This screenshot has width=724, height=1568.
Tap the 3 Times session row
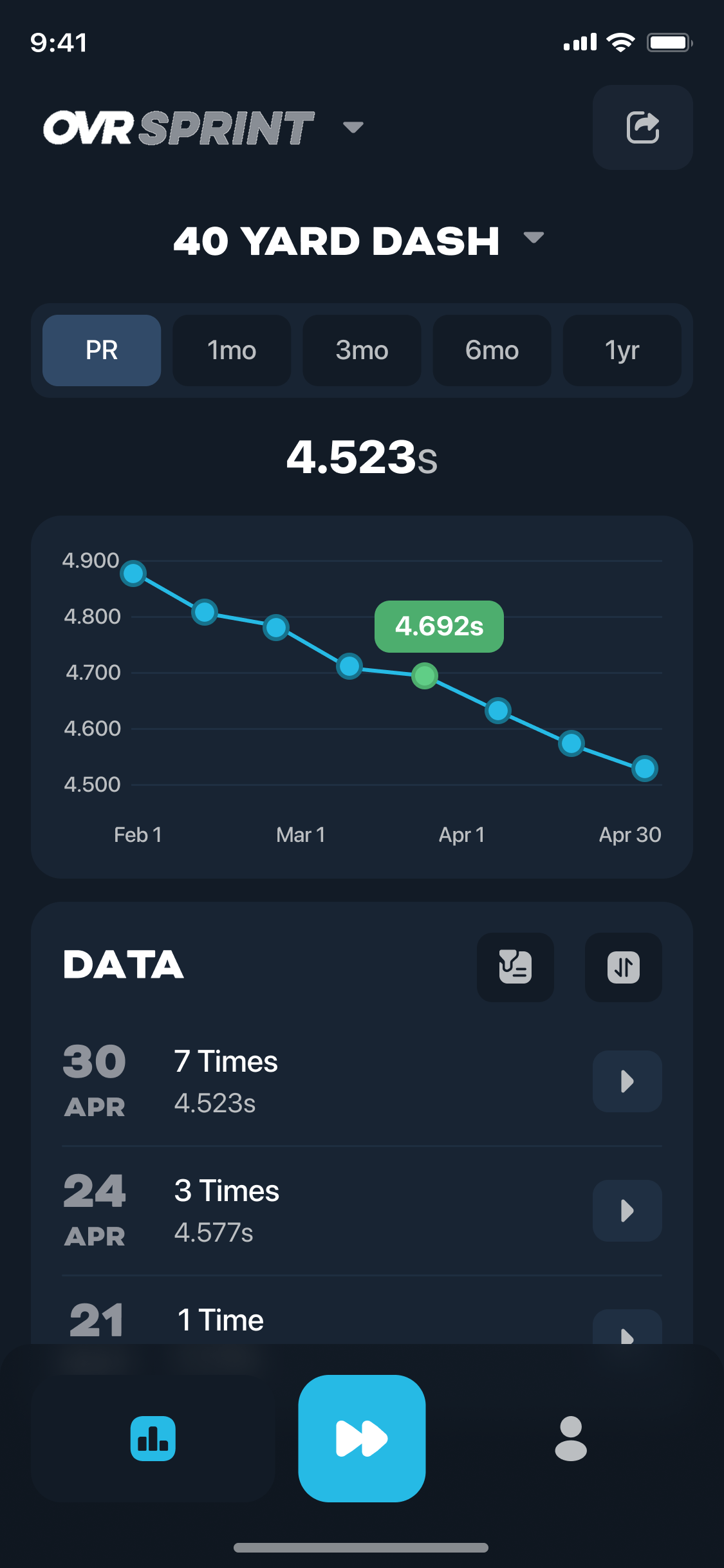tap(322, 1211)
